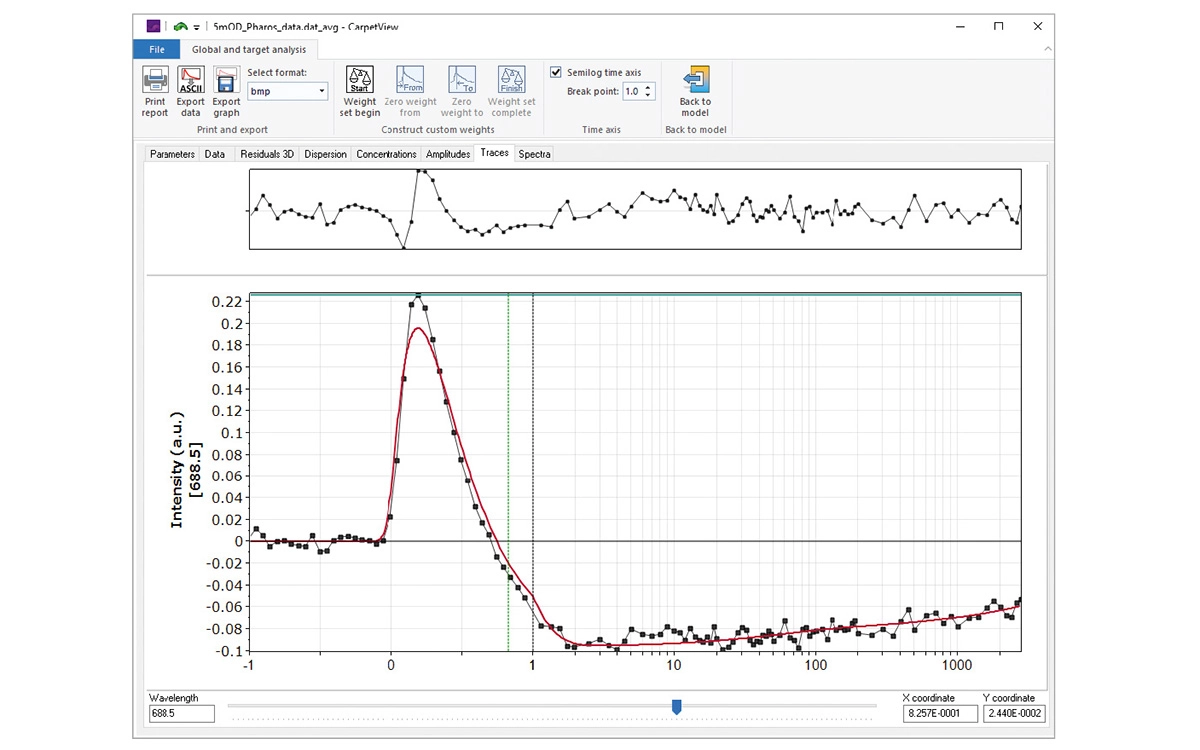Start Weight set begin
The width and height of the screenshot is (1200, 750).
click(360, 81)
